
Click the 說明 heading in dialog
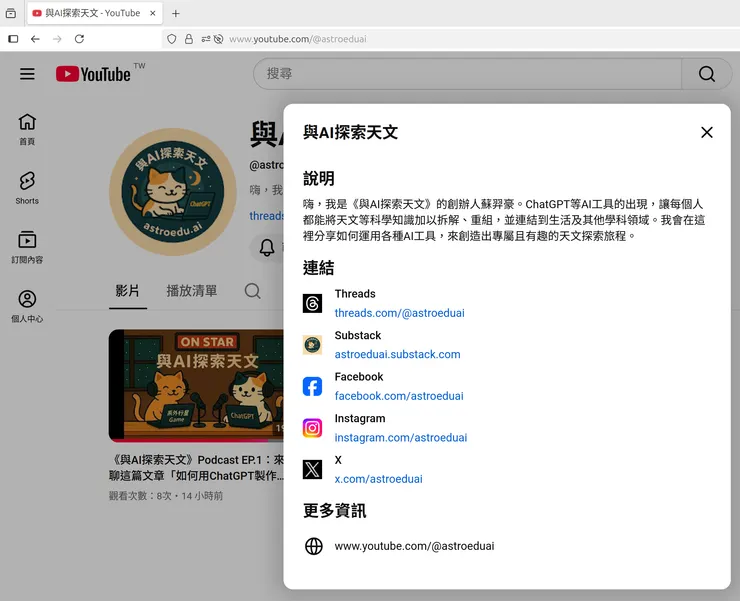click(319, 178)
